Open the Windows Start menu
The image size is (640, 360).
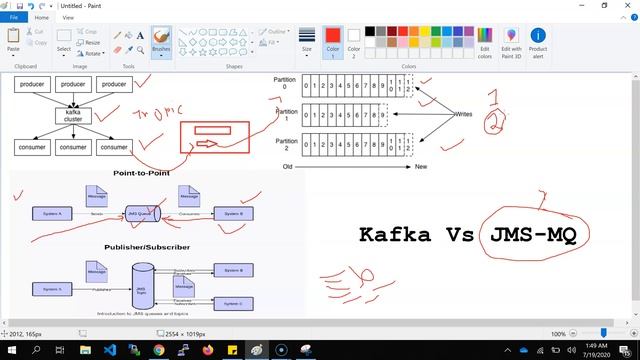point(11,350)
